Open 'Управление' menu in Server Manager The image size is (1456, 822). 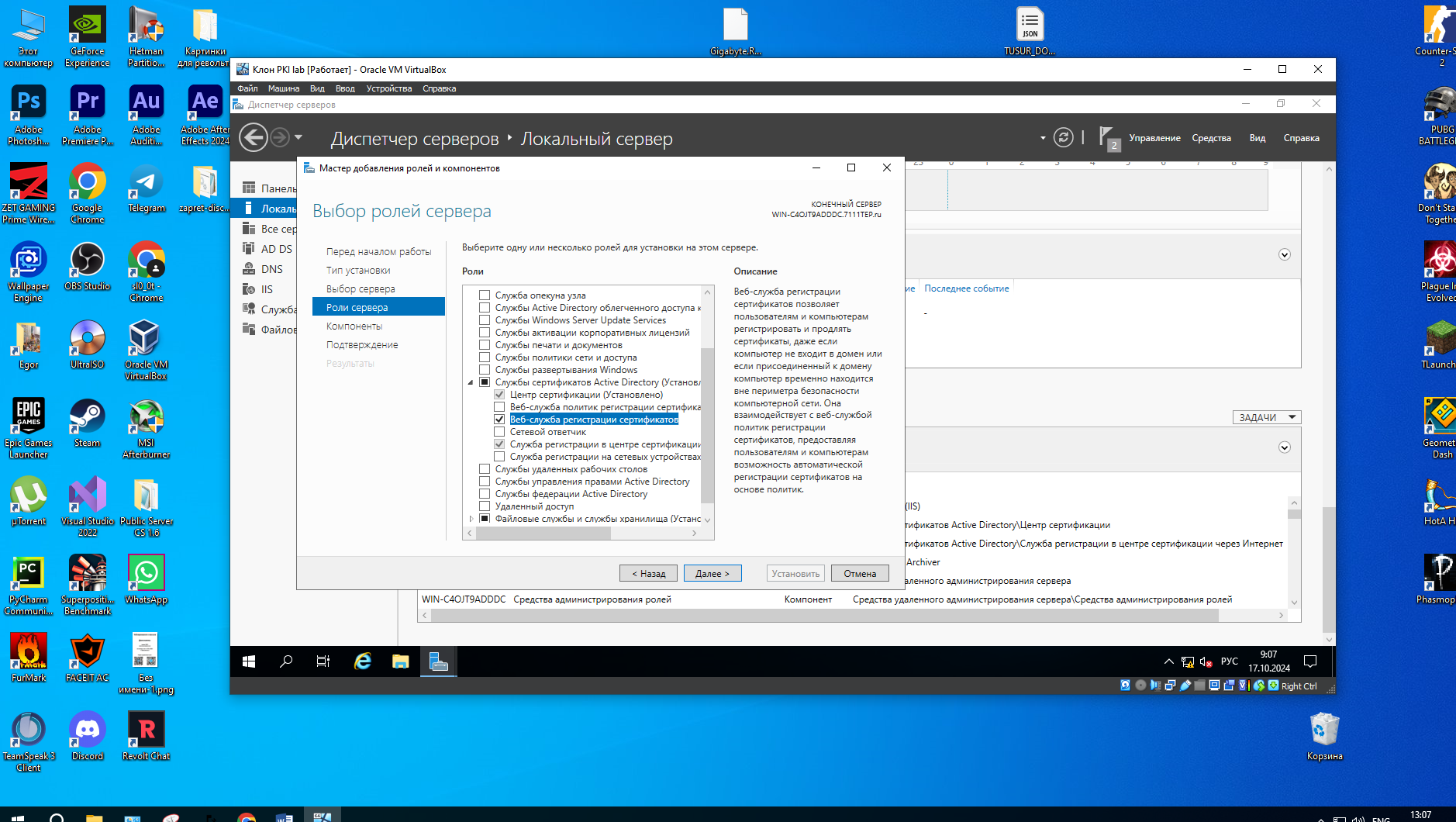point(1154,138)
